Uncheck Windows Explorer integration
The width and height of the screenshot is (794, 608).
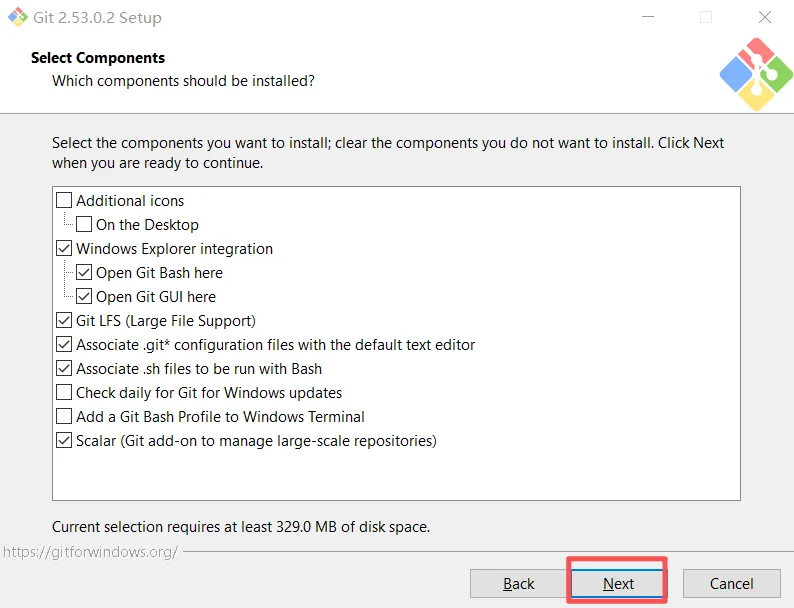65,249
